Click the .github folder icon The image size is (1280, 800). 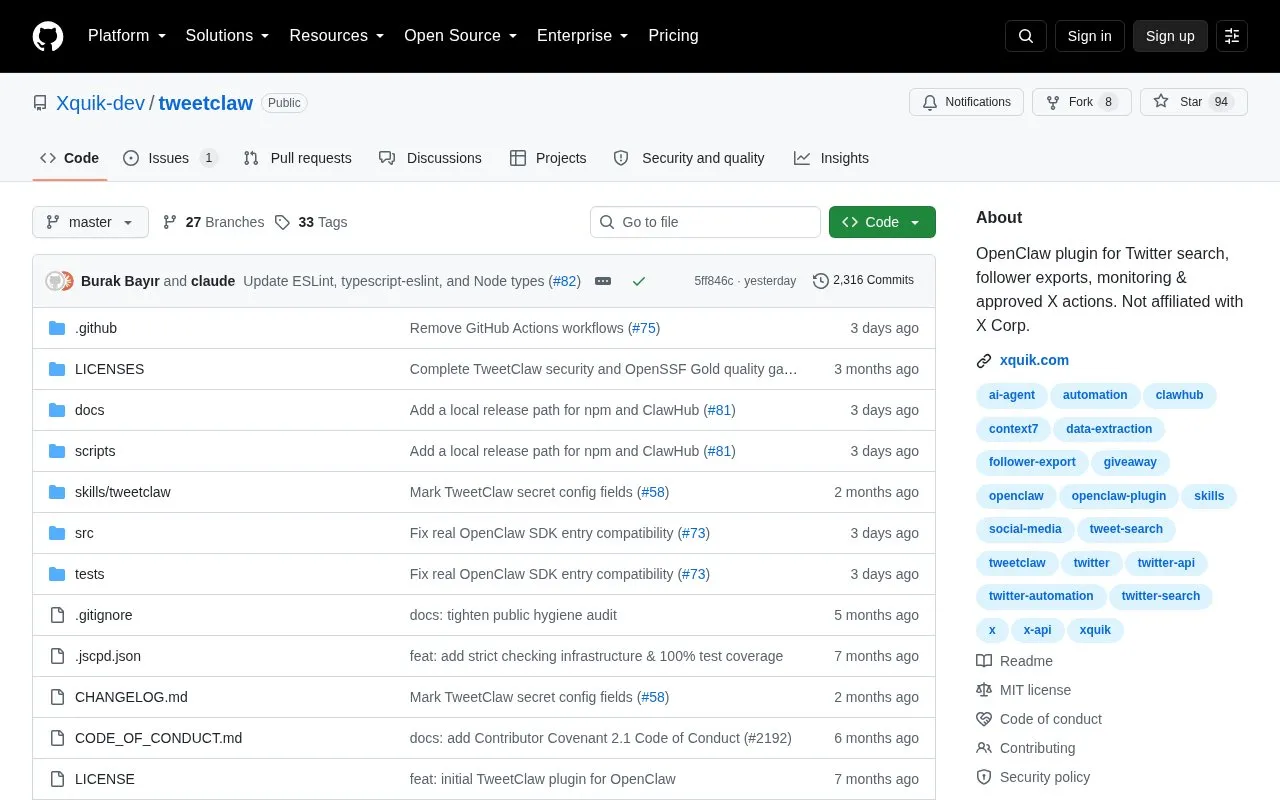click(x=57, y=328)
